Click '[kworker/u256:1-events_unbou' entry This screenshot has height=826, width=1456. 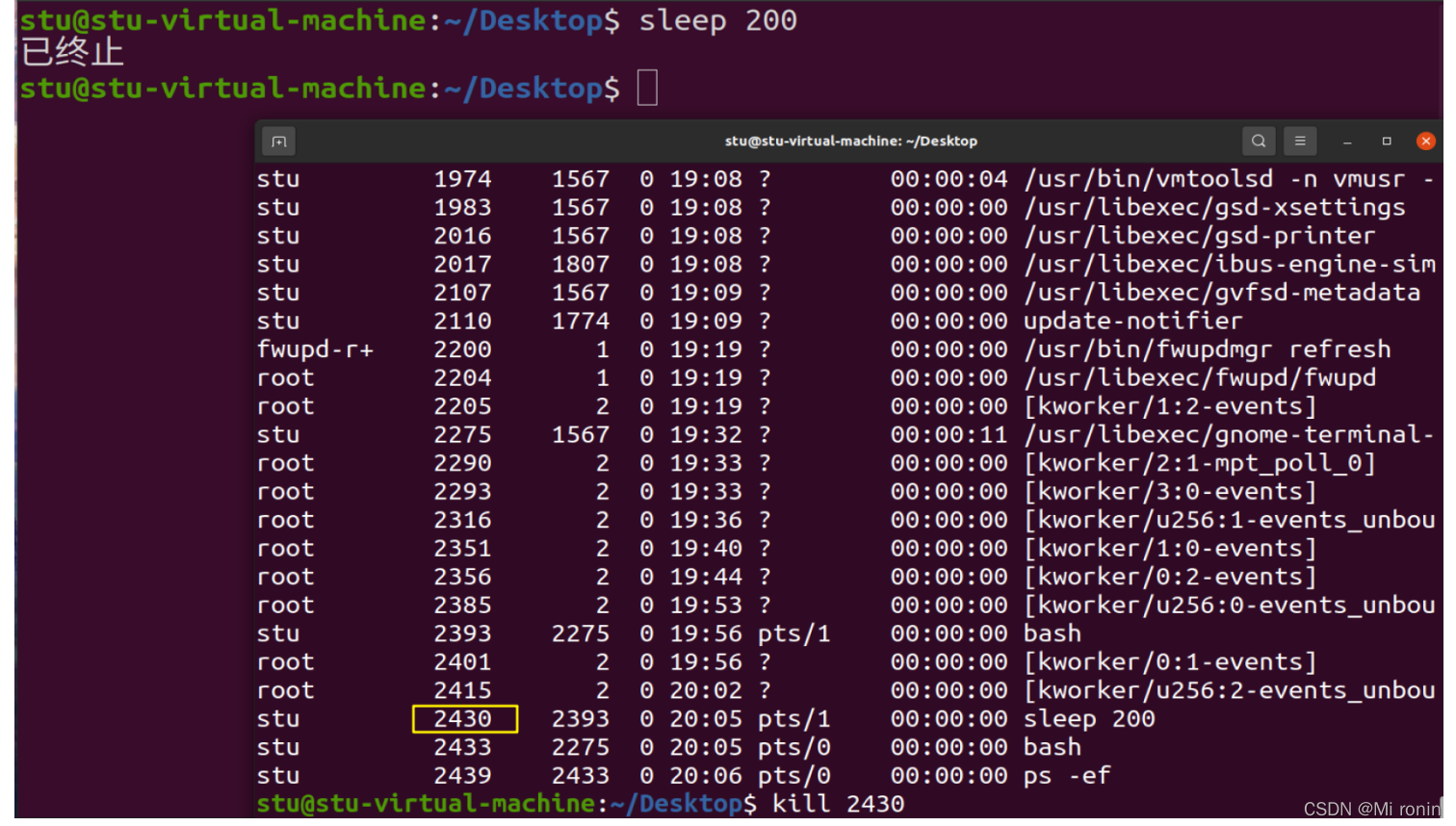coord(1230,521)
